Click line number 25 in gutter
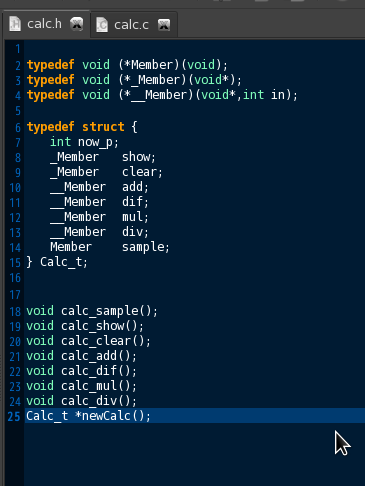The width and height of the screenshot is (365, 486). [x=14, y=416]
